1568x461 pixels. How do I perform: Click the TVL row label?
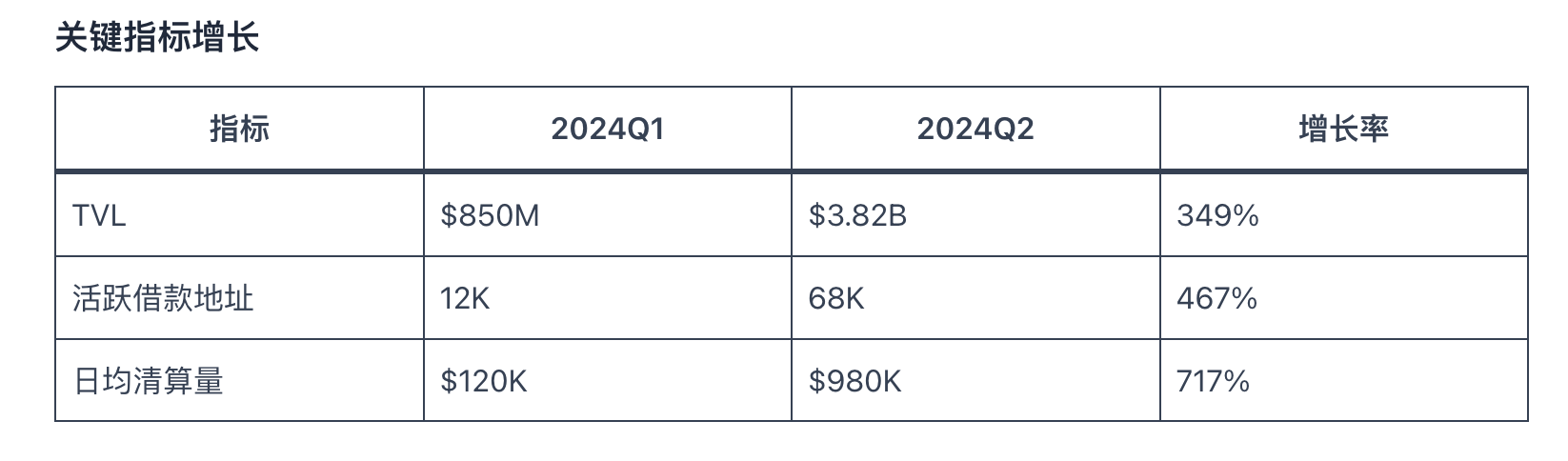click(239, 215)
